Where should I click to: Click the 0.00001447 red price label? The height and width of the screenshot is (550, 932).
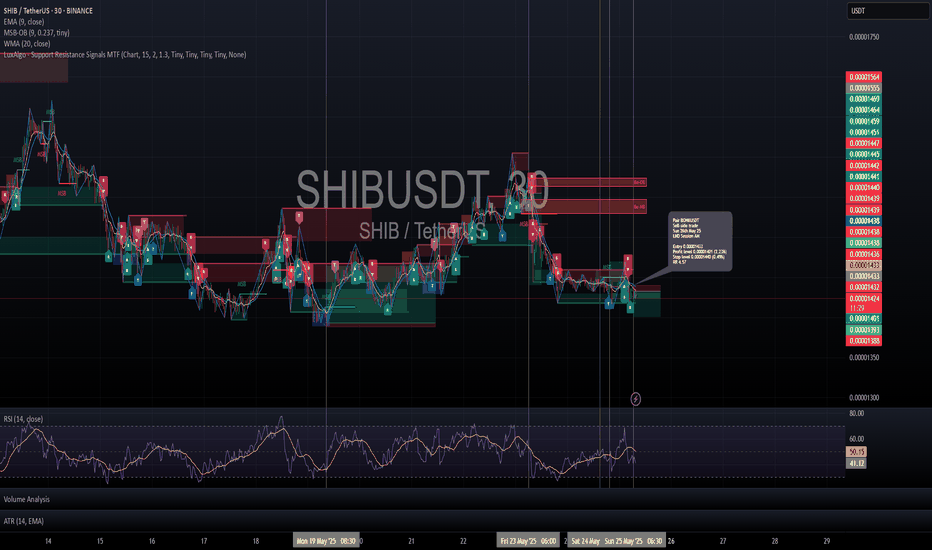864,143
